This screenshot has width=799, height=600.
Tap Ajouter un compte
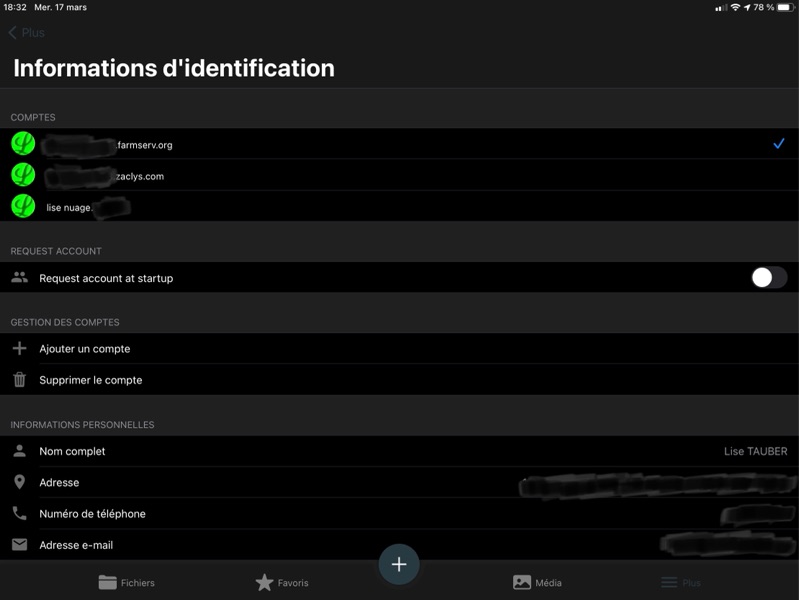[85, 349]
